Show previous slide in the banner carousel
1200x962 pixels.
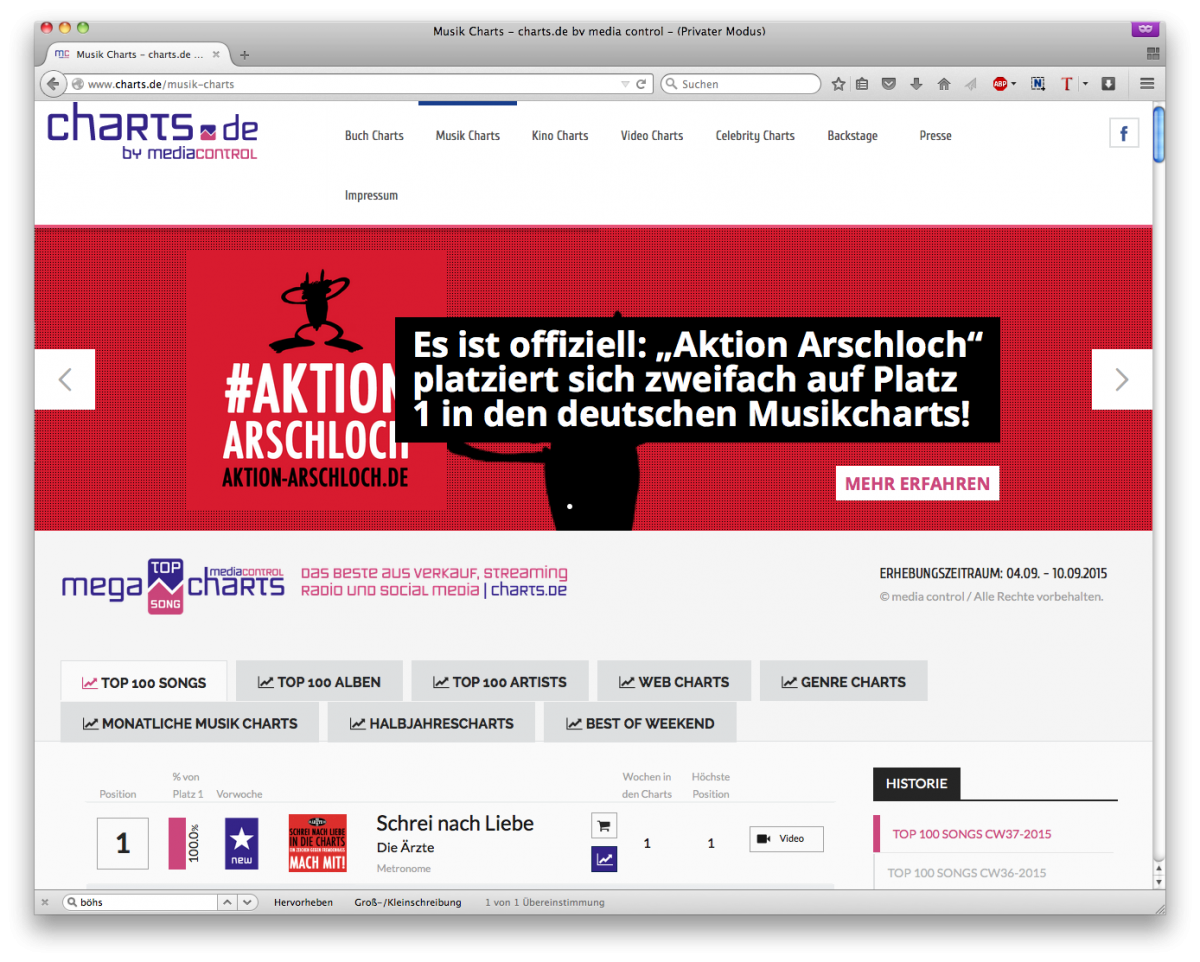pos(65,379)
